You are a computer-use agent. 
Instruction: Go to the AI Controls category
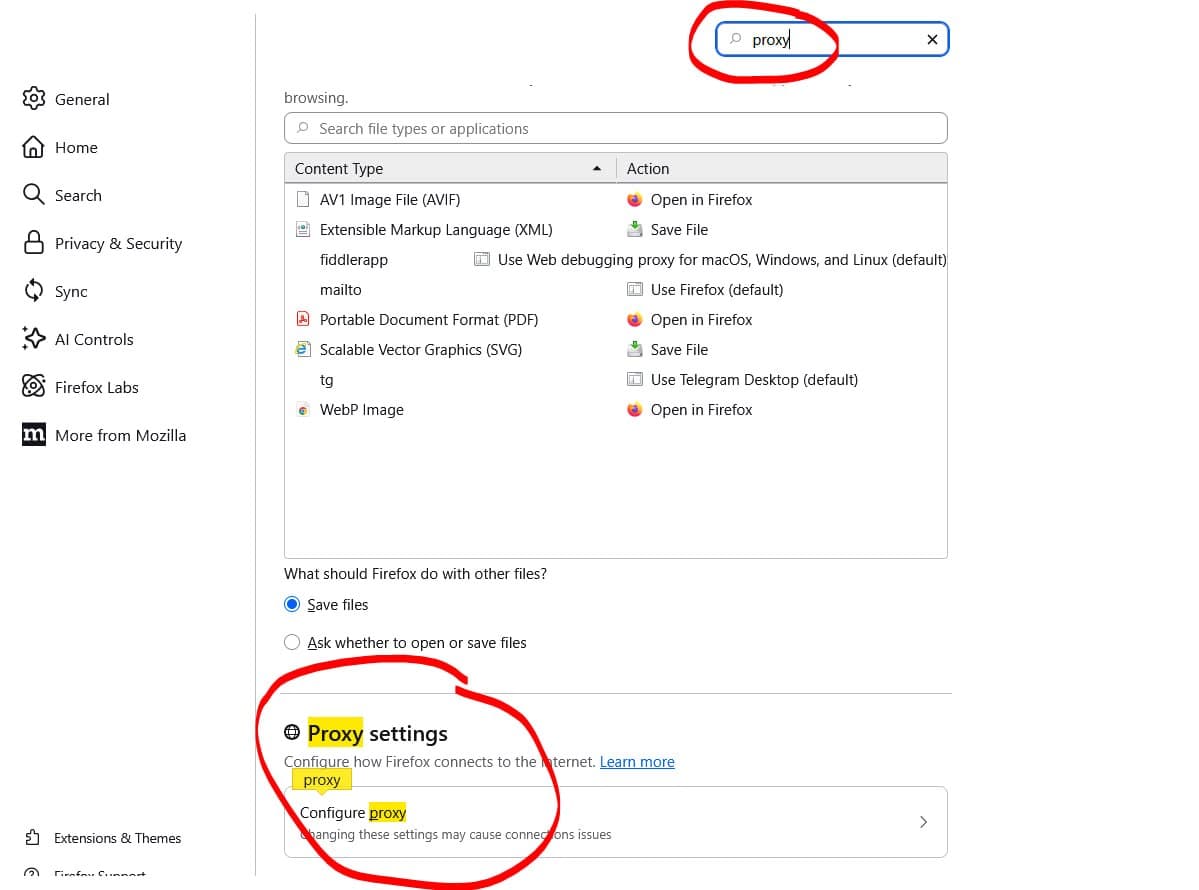coord(94,339)
